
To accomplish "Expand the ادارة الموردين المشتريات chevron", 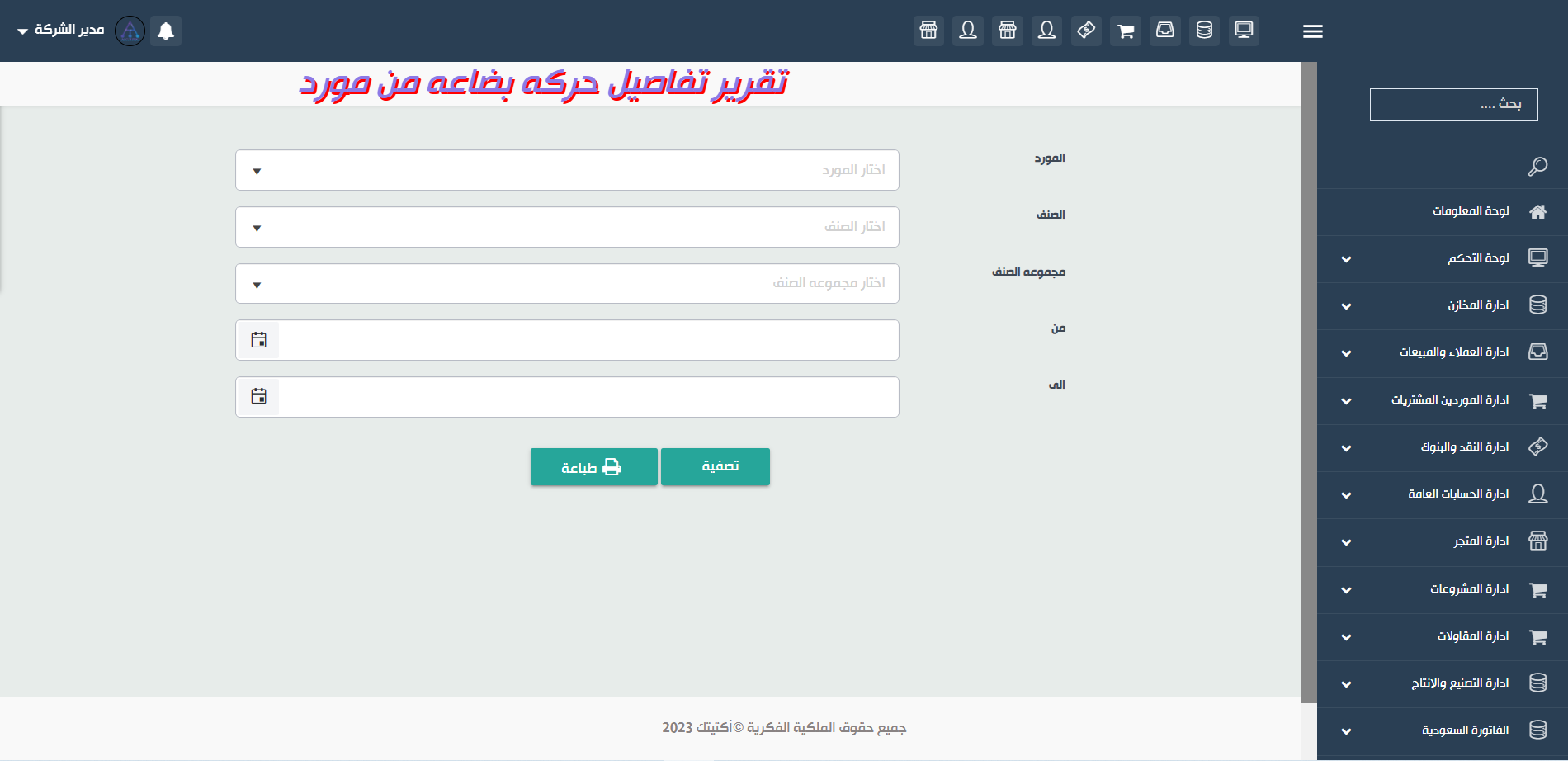I will (1346, 401).
